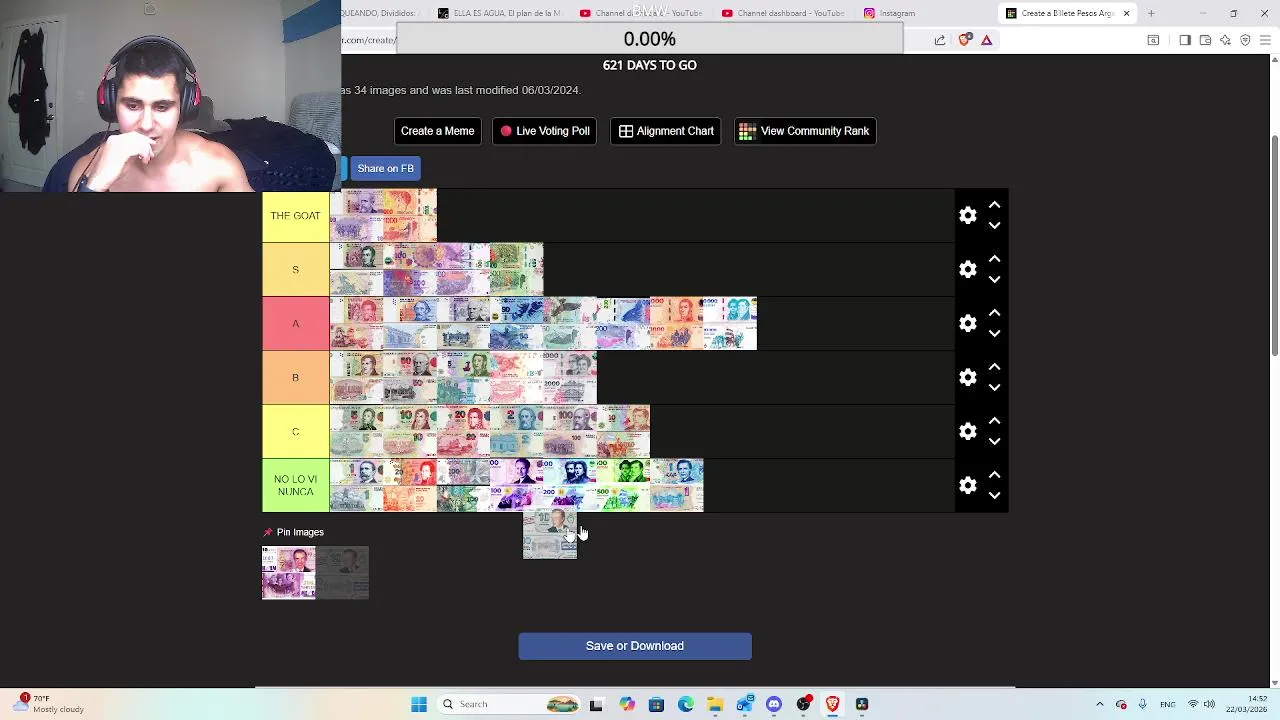Move C tier down with down arrow
The height and width of the screenshot is (720, 1280).
(x=994, y=442)
